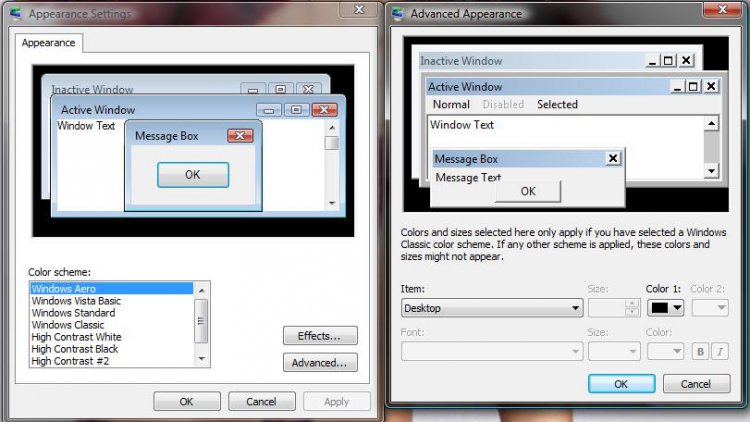Image resolution: width=750 pixels, height=422 pixels.
Task: Cancel the Advanced Appearance dialog
Action: (x=696, y=384)
